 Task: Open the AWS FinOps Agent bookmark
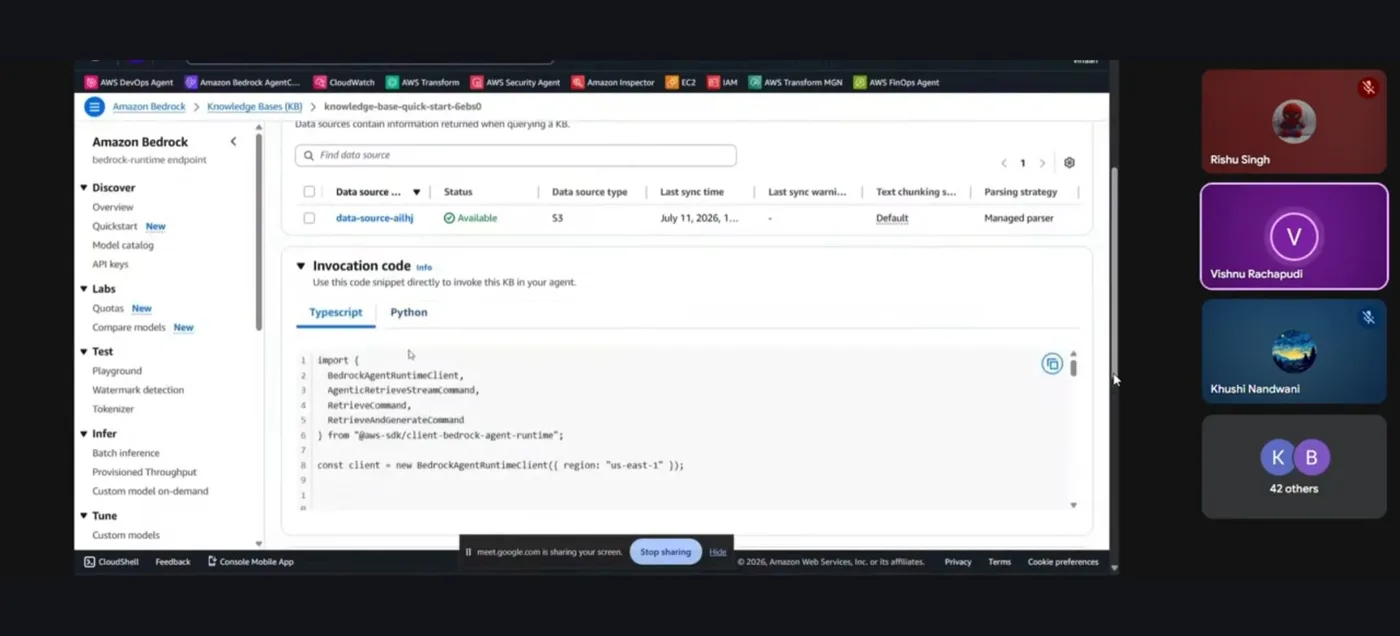coord(897,83)
